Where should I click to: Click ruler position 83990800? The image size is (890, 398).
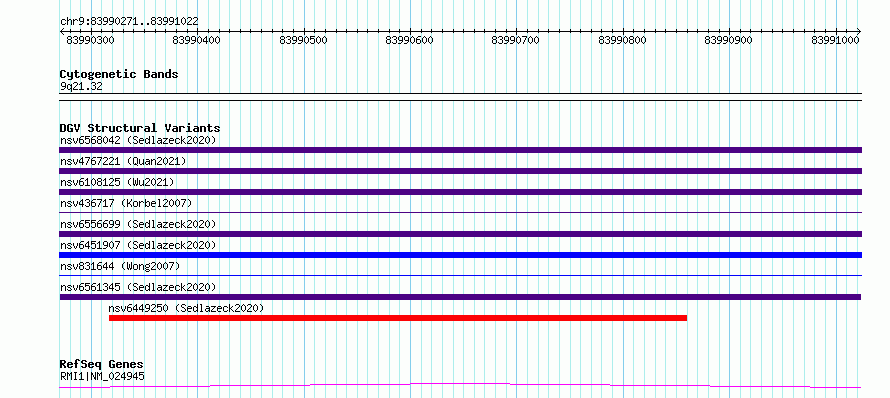pyautogui.click(x=623, y=40)
